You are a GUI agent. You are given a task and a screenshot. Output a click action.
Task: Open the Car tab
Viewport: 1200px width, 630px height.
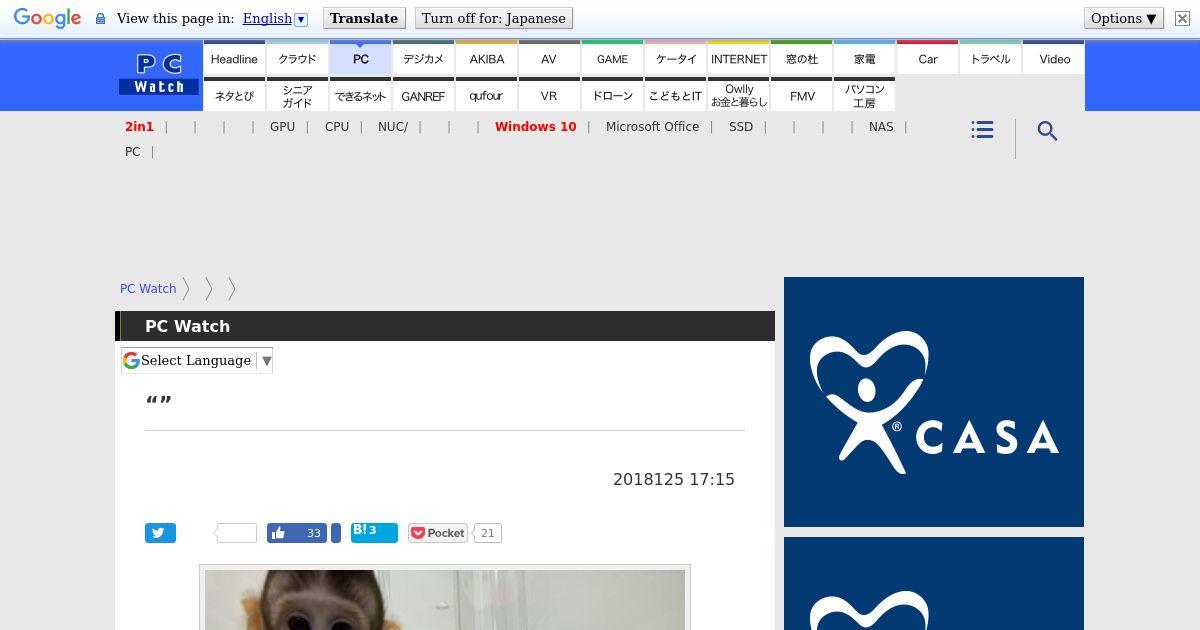pos(928,58)
